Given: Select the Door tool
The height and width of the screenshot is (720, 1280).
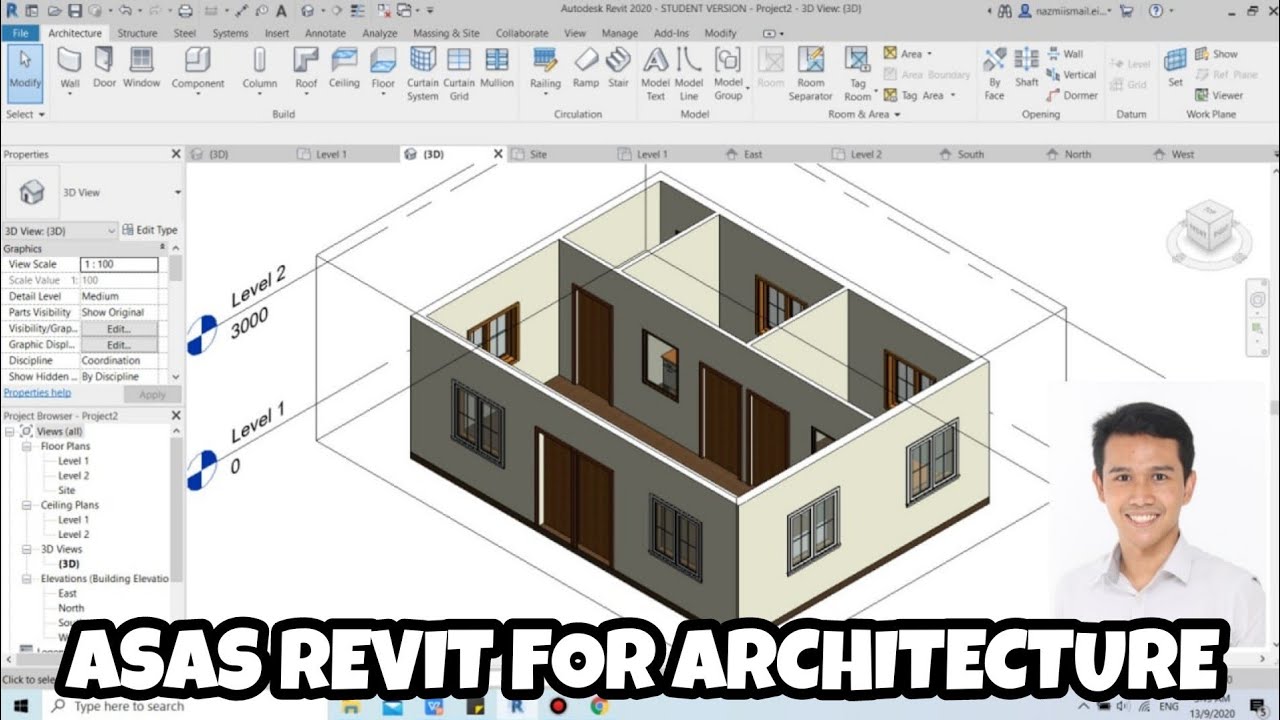Looking at the screenshot, I should tap(104, 68).
